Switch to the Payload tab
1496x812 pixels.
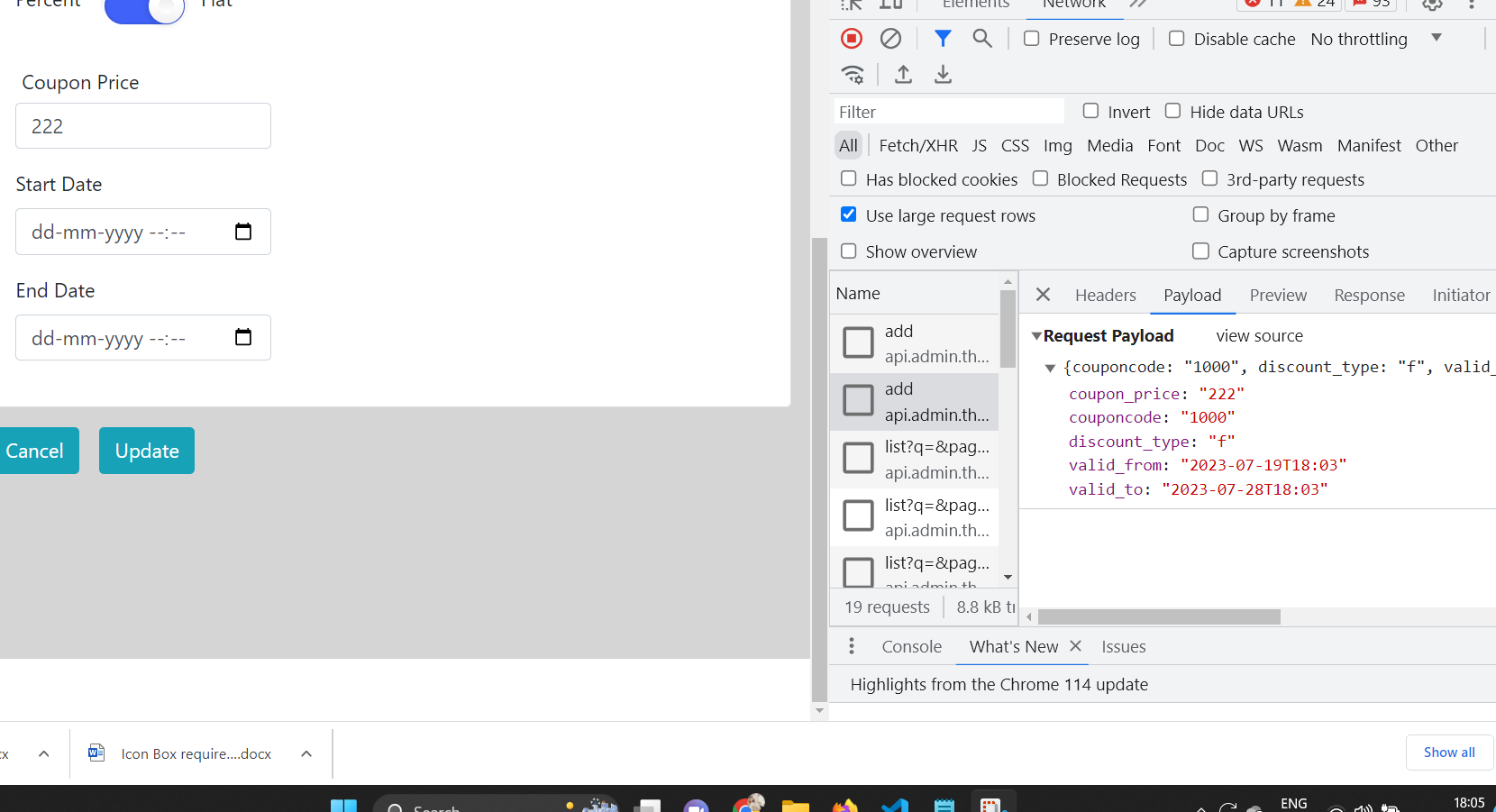(1192, 295)
